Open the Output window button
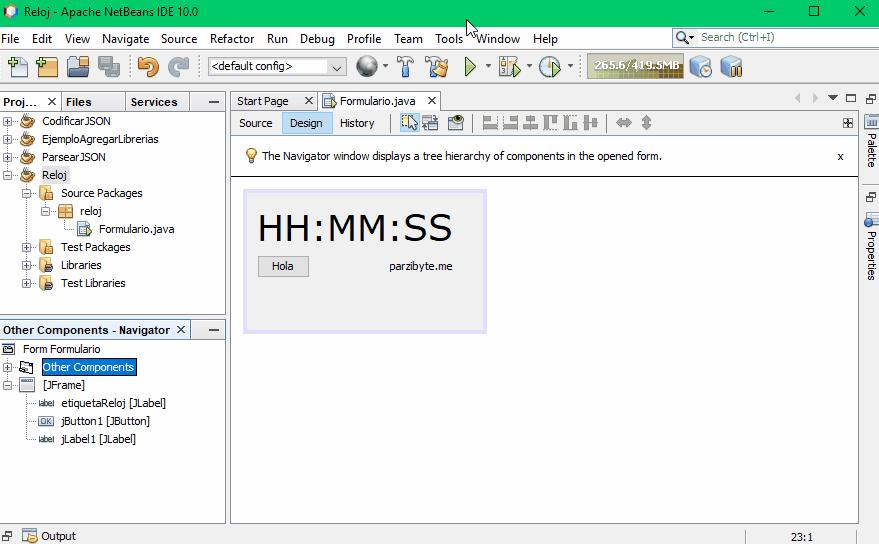This screenshot has height=544, width=879. point(49,536)
